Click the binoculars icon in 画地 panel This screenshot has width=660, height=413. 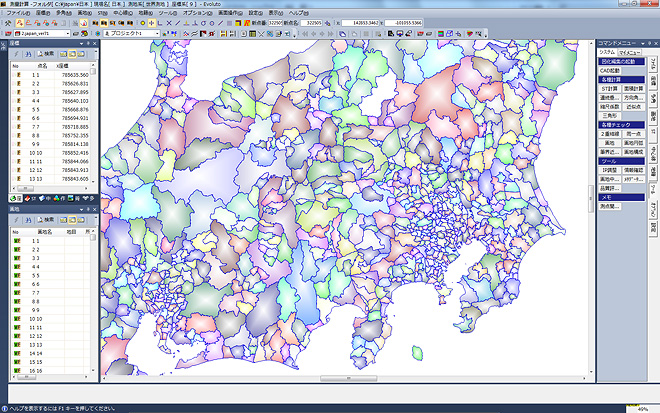(x=28, y=220)
